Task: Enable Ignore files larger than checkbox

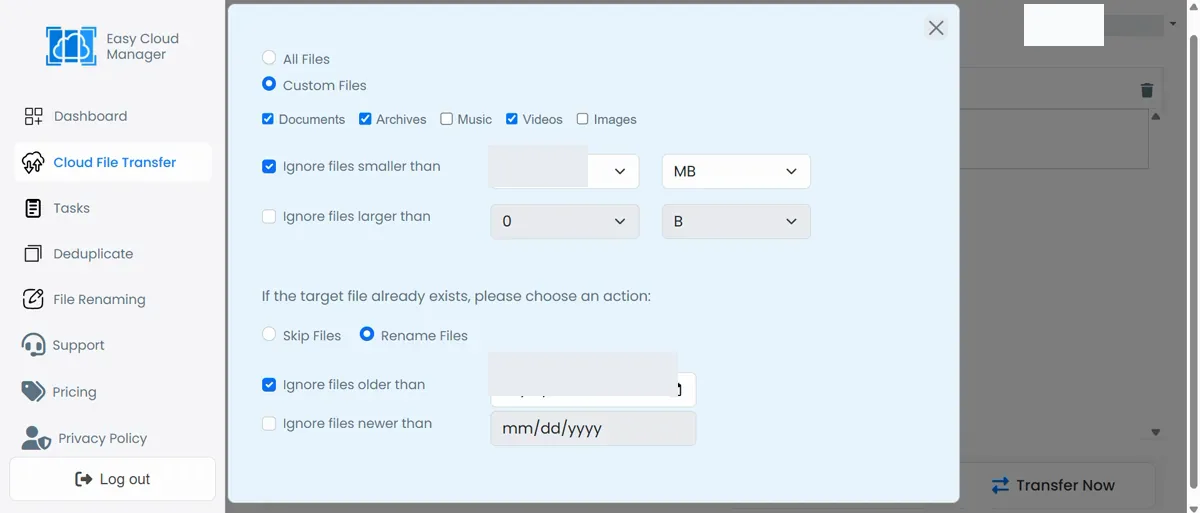Action: 269,216
